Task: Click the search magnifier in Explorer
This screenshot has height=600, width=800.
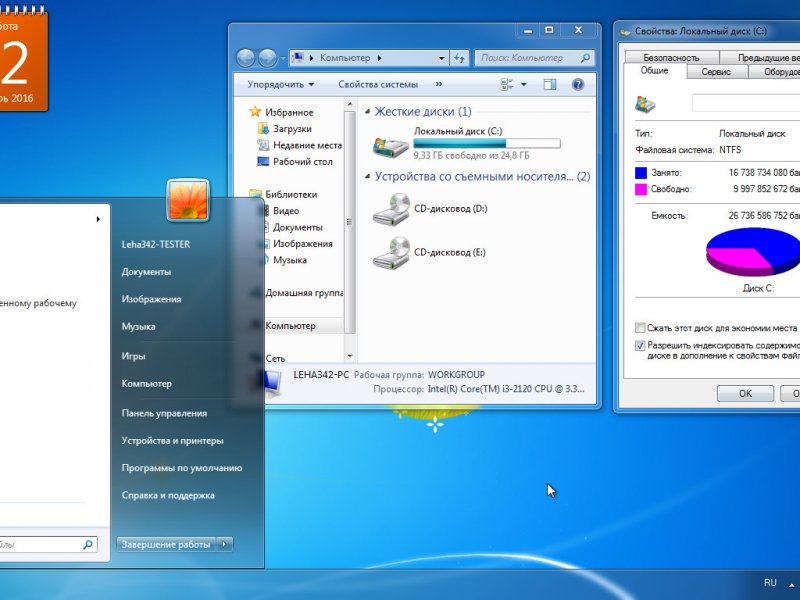Action: 585,58
